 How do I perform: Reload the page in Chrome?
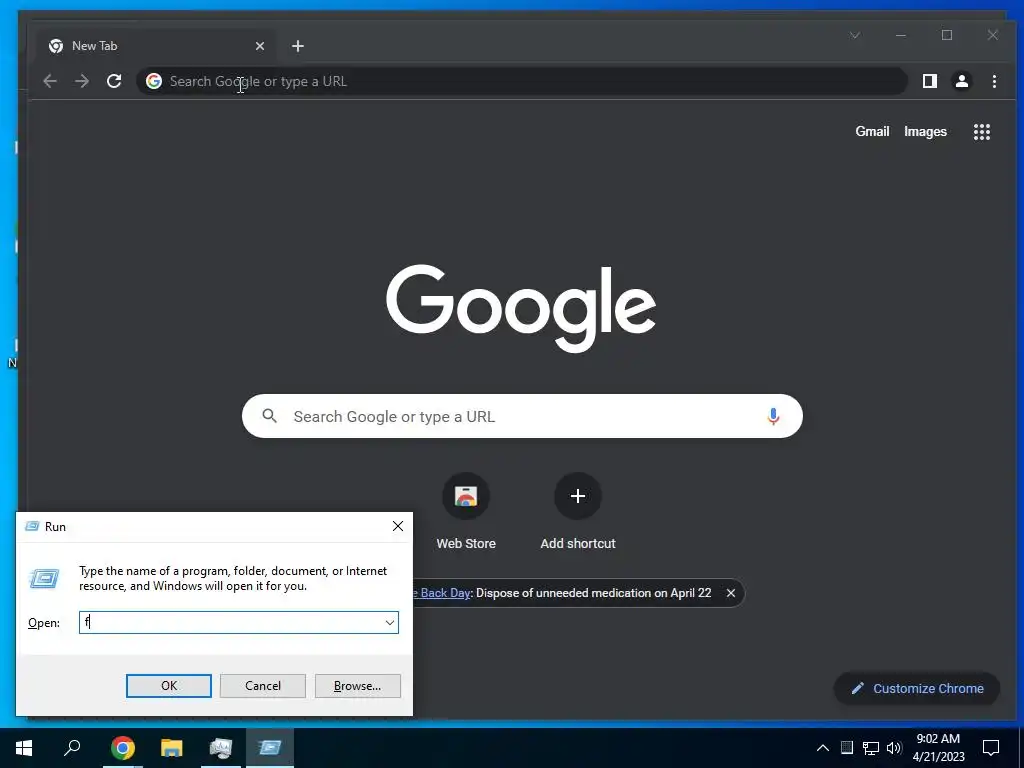coord(114,81)
